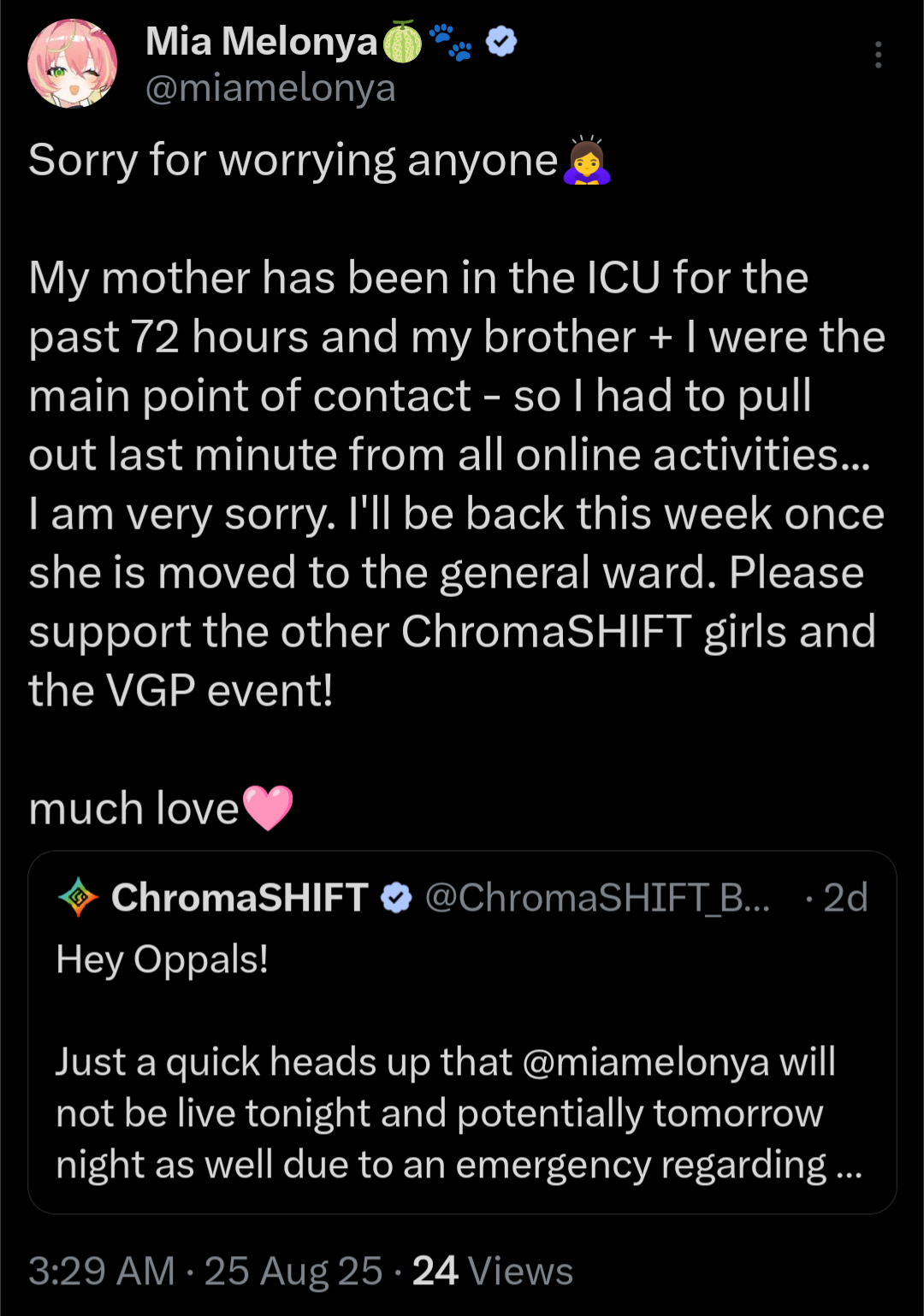This screenshot has height=1316, width=924.
Task: Expand truncated quoted post via trailing ellipsis
Action: [x=849, y=1166]
